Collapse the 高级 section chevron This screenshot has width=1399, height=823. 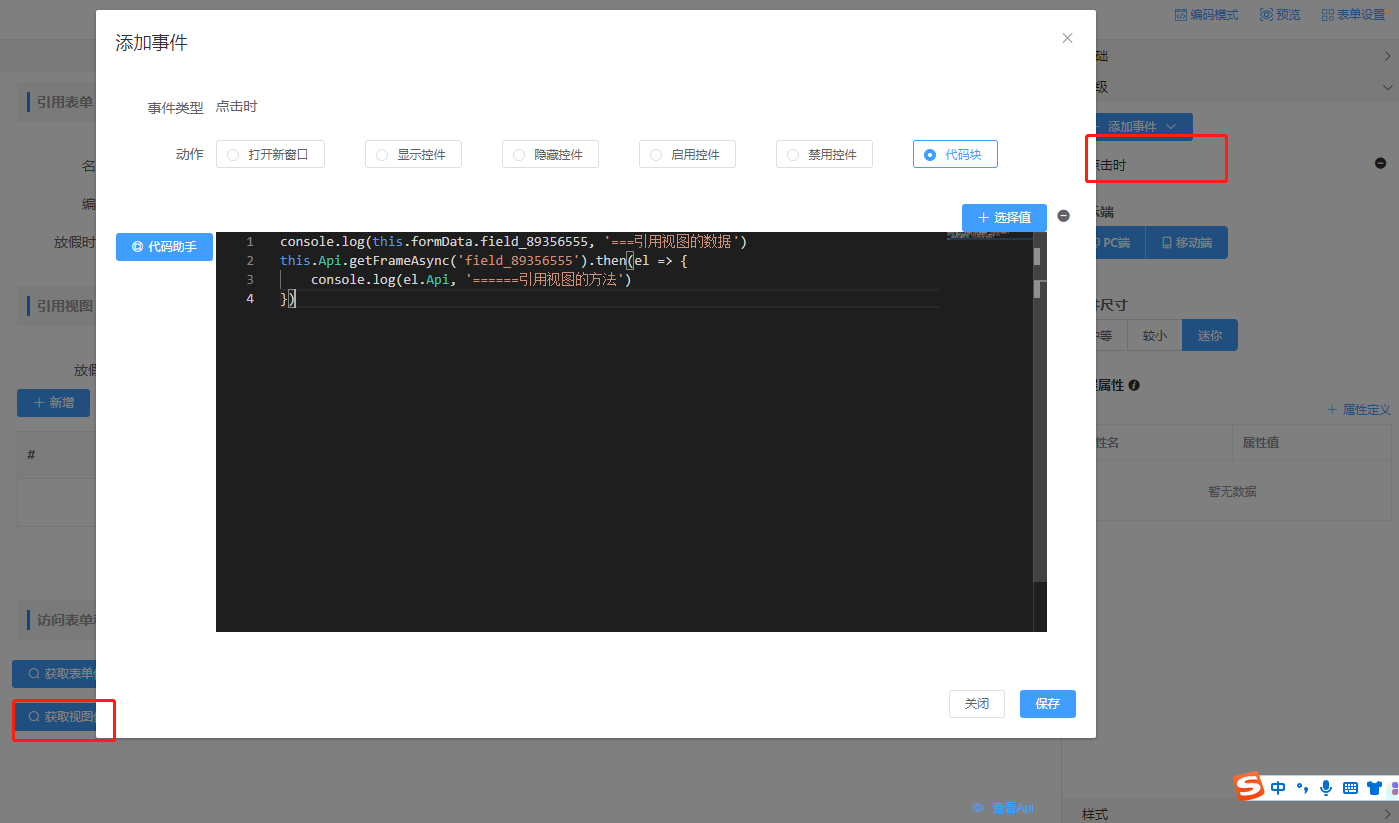1387,87
